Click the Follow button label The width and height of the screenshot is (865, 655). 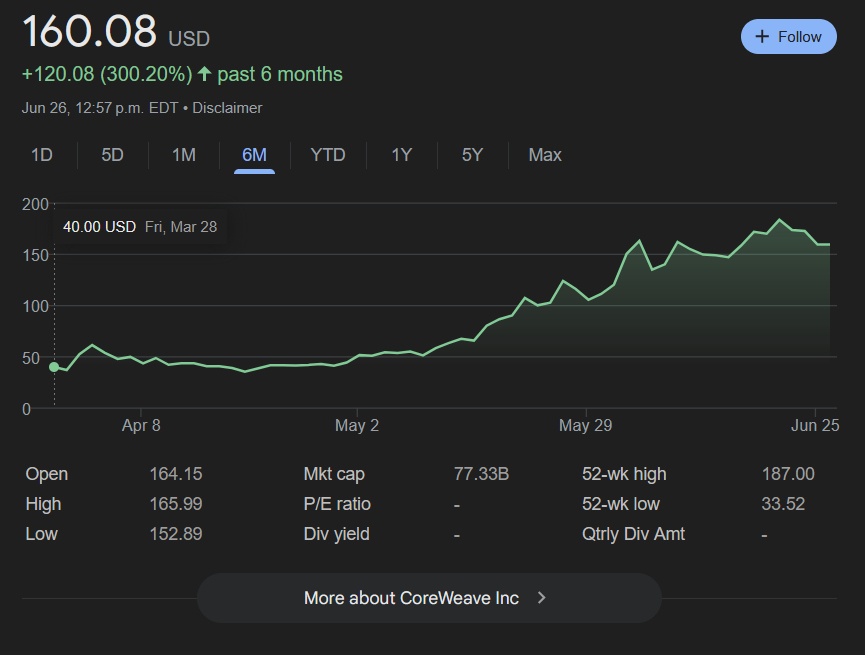click(799, 37)
